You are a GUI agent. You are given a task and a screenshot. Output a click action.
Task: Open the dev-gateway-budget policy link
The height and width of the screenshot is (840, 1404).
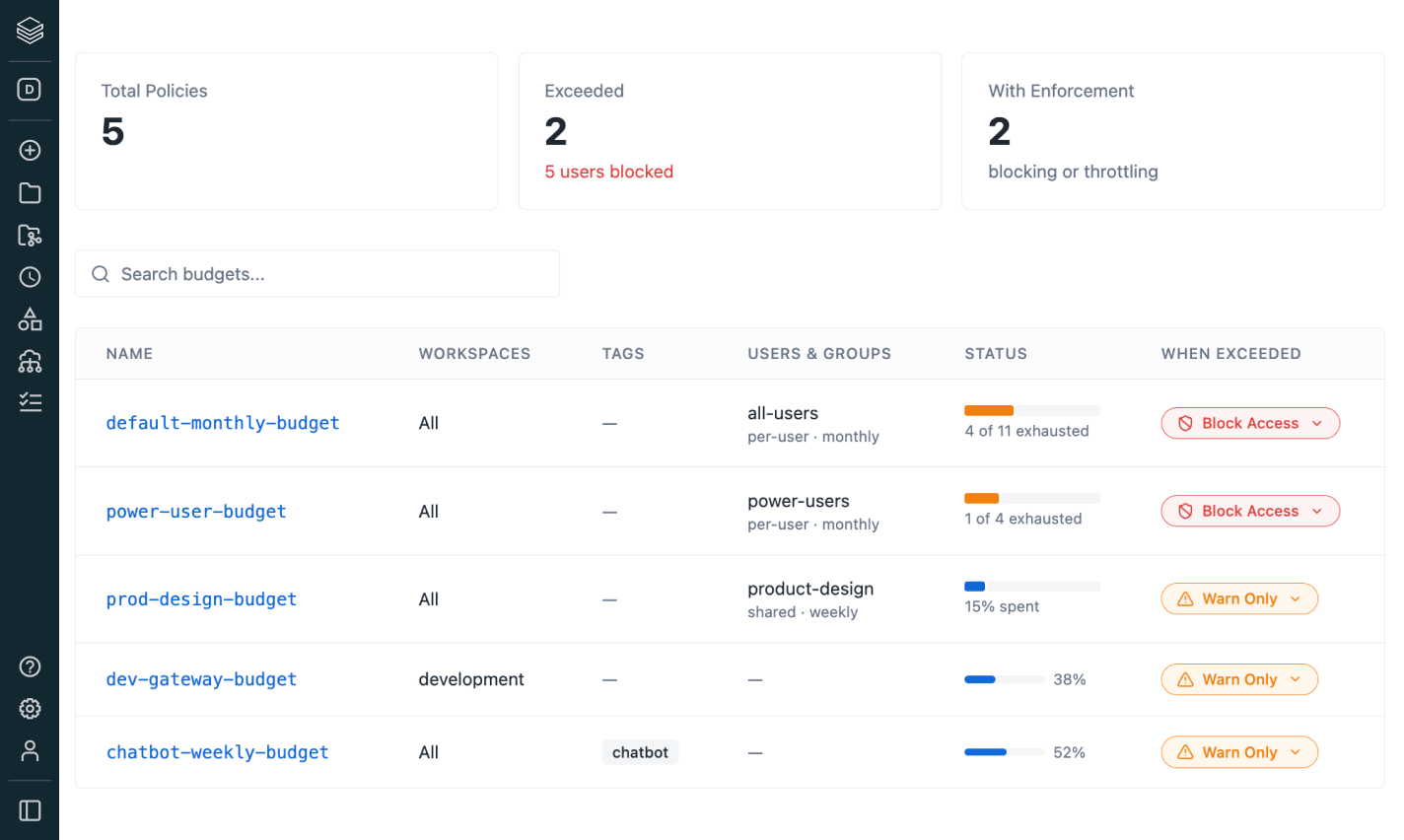[201, 679]
